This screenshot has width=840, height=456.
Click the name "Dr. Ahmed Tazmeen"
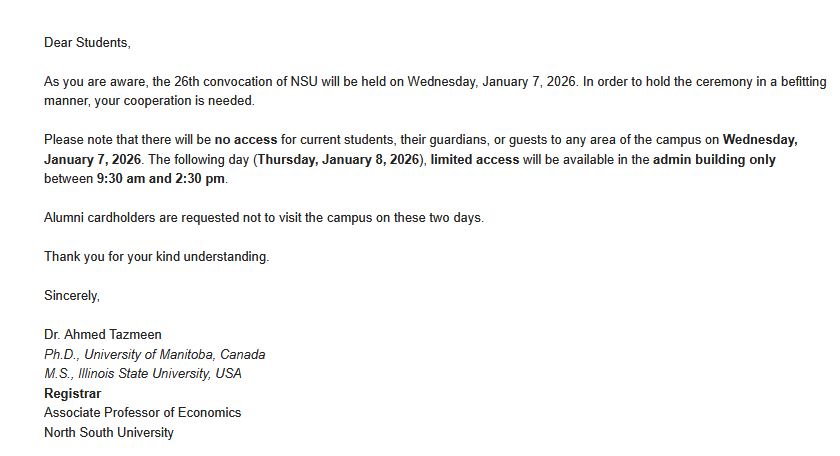pyautogui.click(x=102, y=335)
